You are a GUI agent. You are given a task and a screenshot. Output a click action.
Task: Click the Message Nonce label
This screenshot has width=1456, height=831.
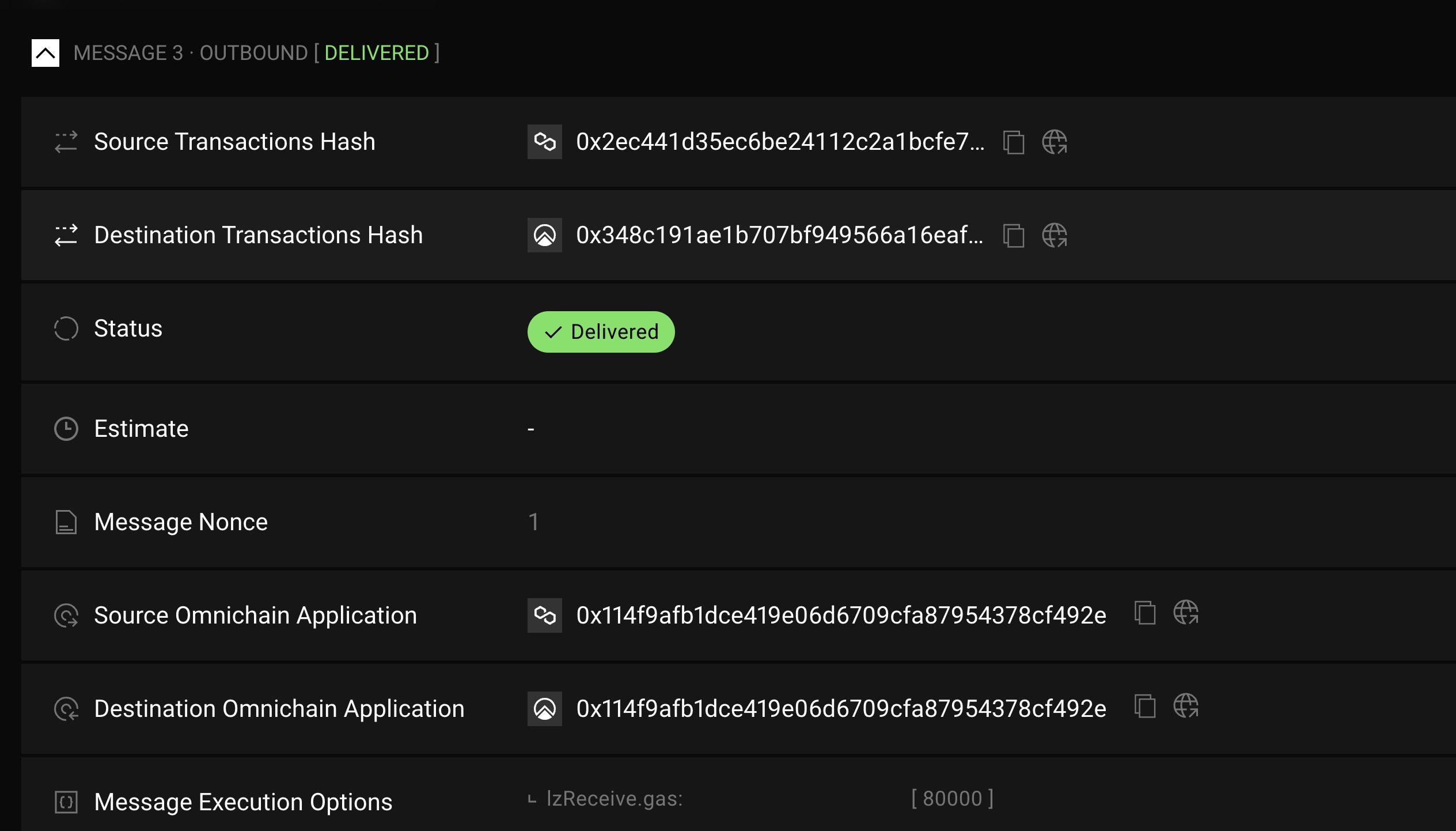(181, 522)
